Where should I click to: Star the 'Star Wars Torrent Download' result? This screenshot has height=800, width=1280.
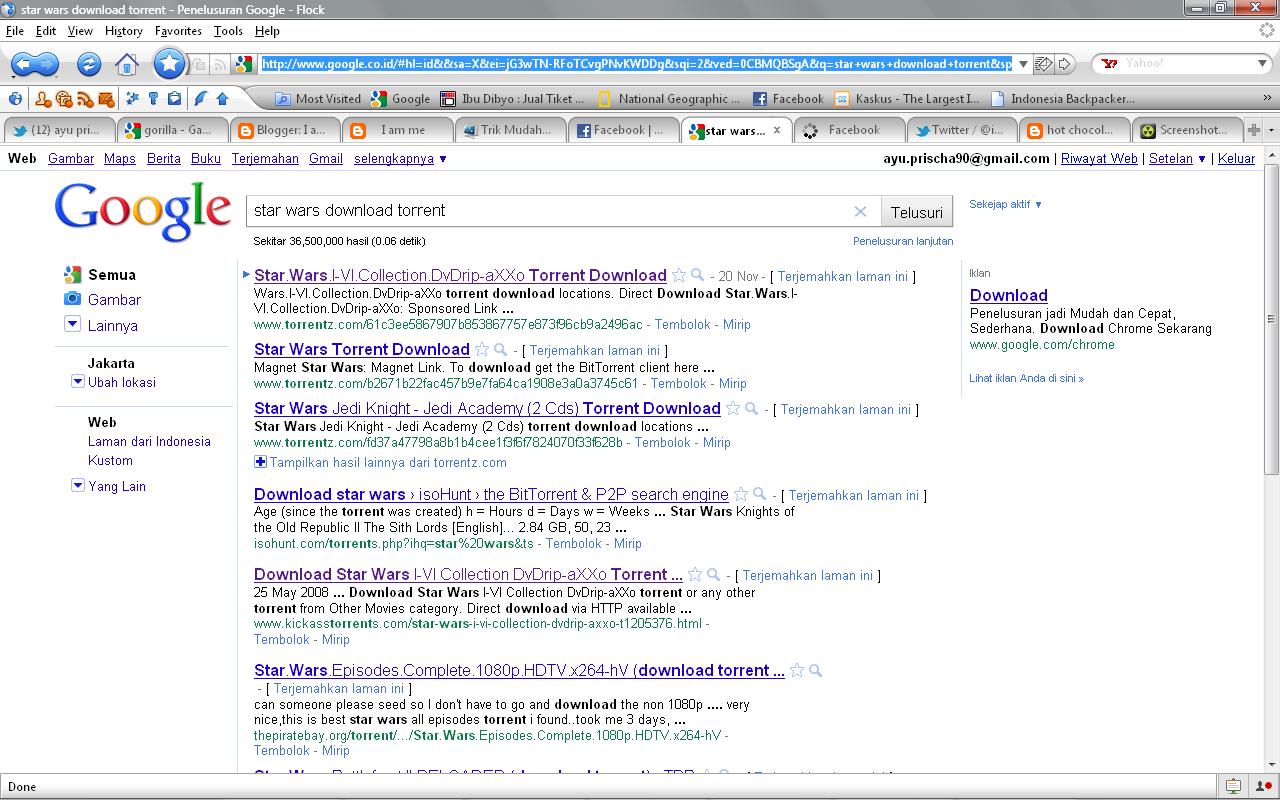pos(482,349)
